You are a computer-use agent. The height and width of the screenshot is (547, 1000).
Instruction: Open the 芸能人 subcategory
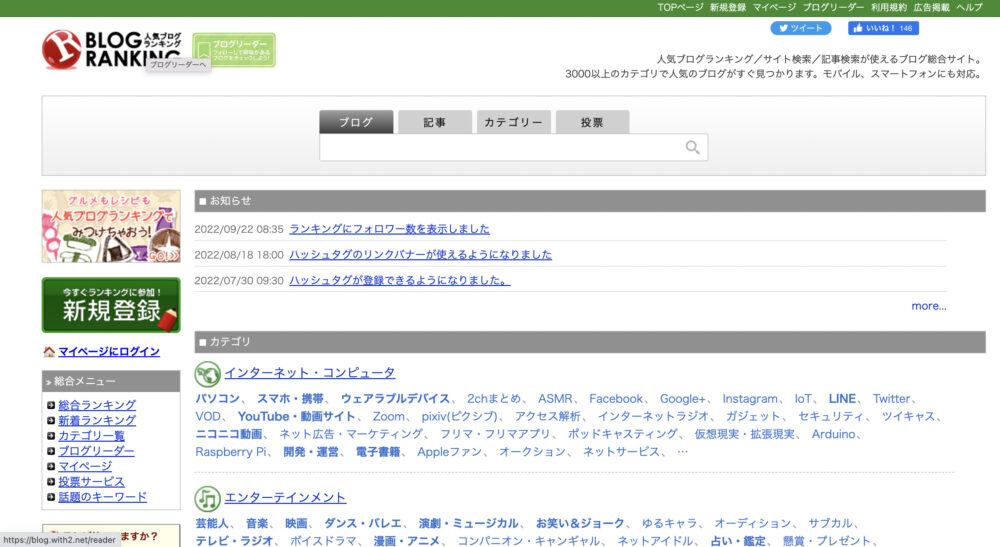point(212,523)
